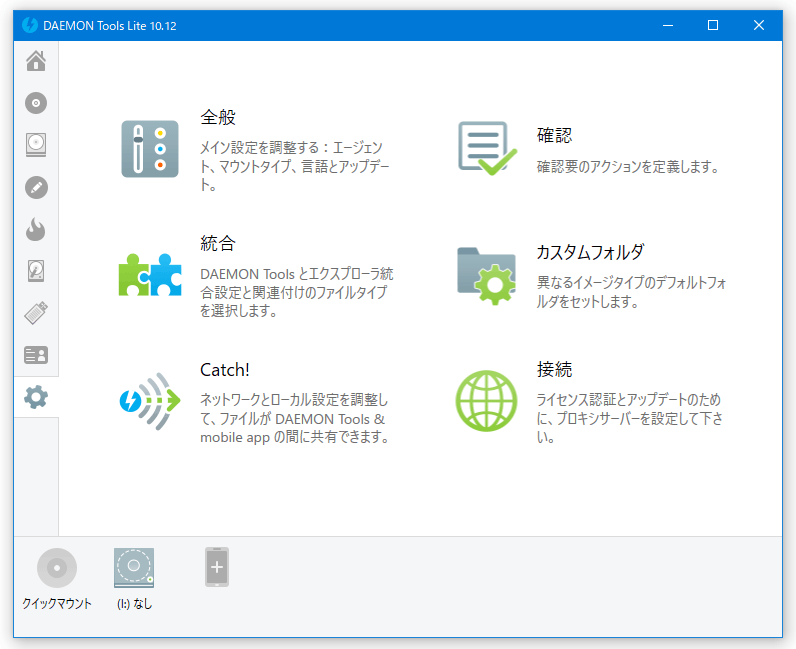Open the Home sidebar icon

(x=36, y=61)
